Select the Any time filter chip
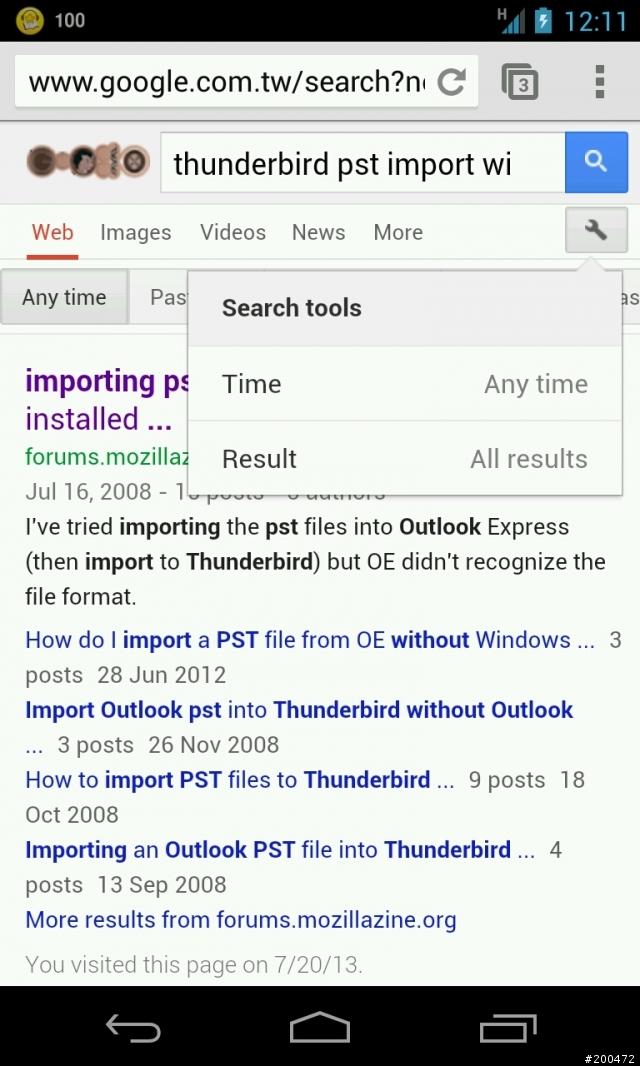The image size is (640, 1067). pos(65,297)
